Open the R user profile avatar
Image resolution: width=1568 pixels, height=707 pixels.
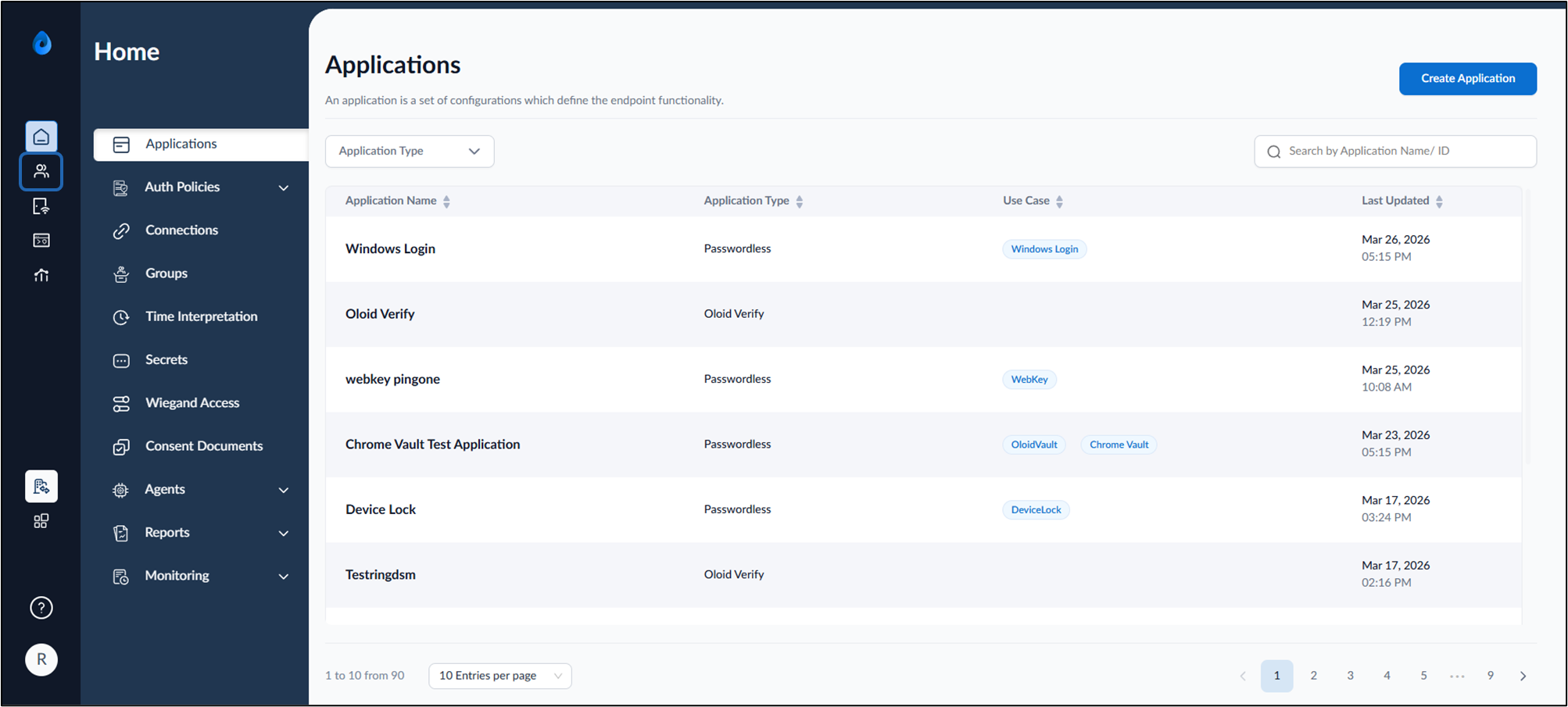(x=41, y=660)
